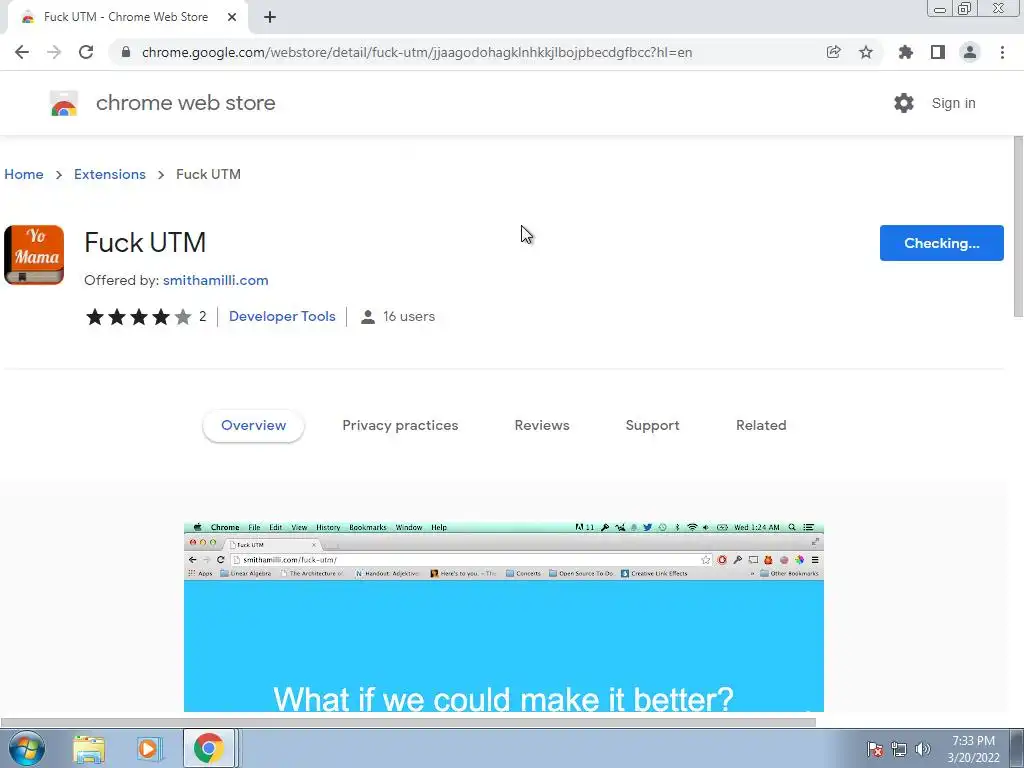Image resolution: width=1024 pixels, height=768 pixels.
Task: Click the horizontal page scrollbar
Action: pyautogui.click(x=408, y=722)
